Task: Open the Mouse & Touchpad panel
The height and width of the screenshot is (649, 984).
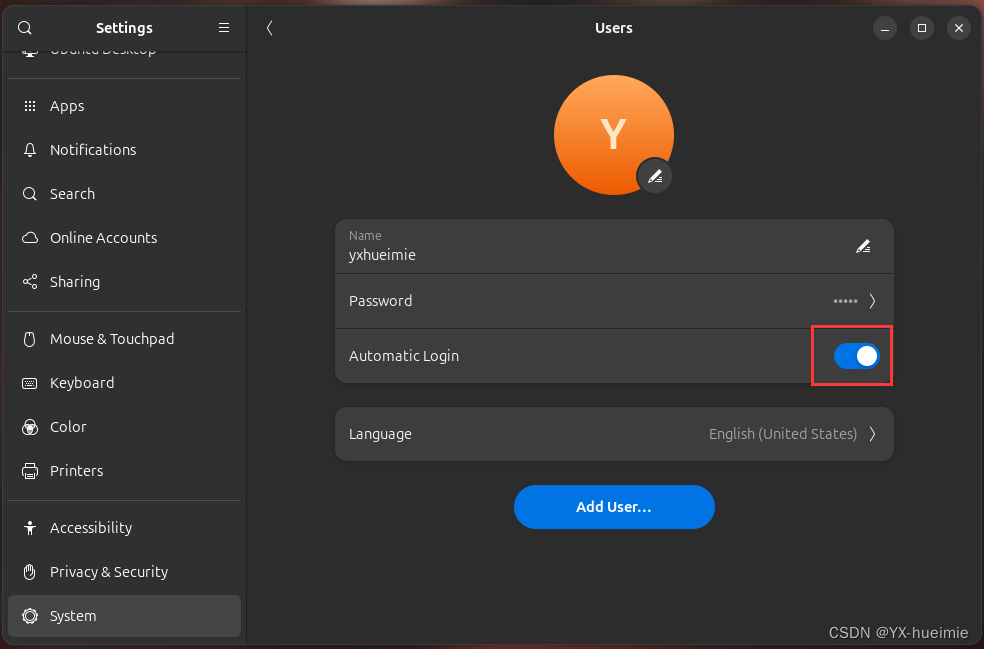Action: [124, 339]
